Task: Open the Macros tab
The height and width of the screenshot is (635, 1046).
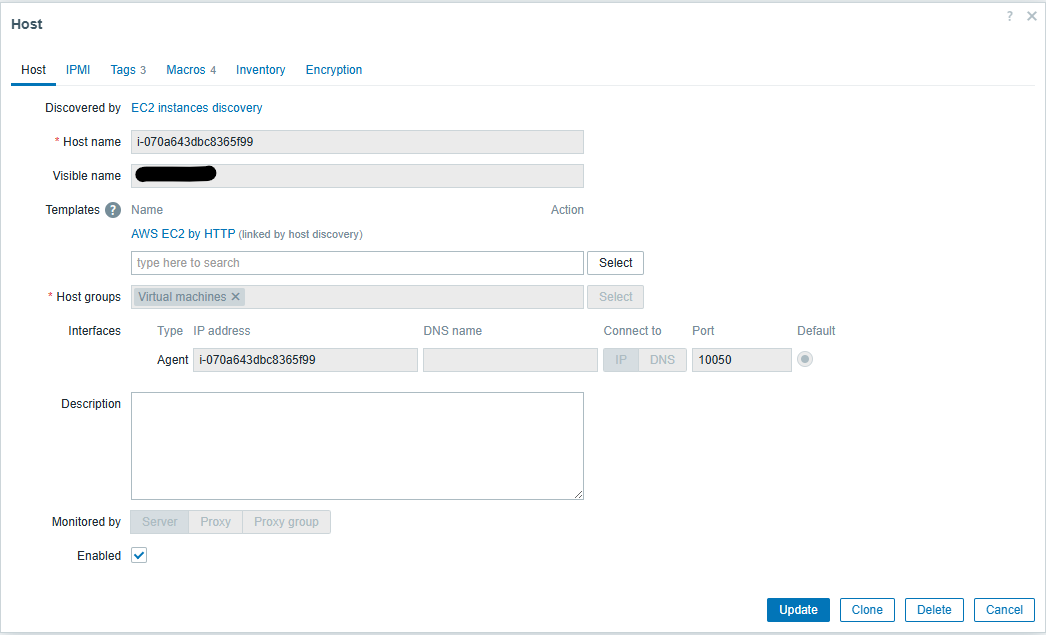Action: click(x=190, y=70)
